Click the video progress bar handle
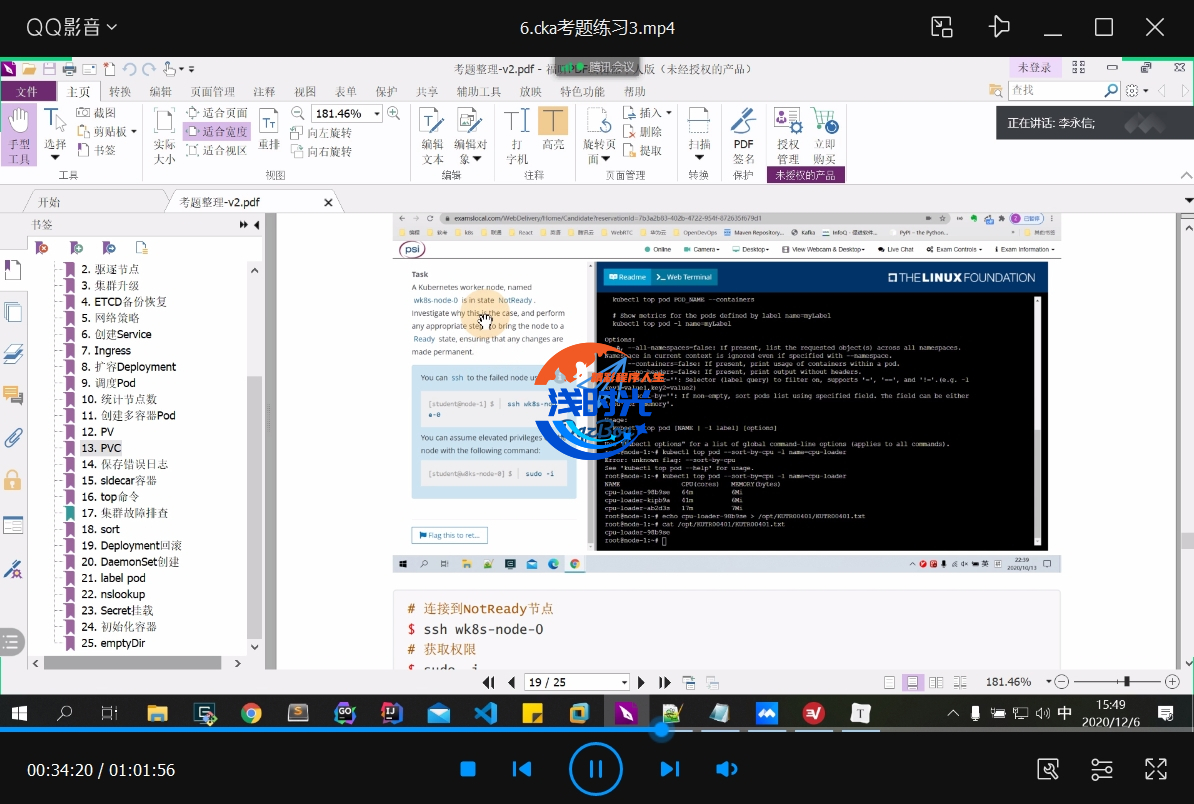Viewport: 1194px width, 804px height. click(661, 731)
